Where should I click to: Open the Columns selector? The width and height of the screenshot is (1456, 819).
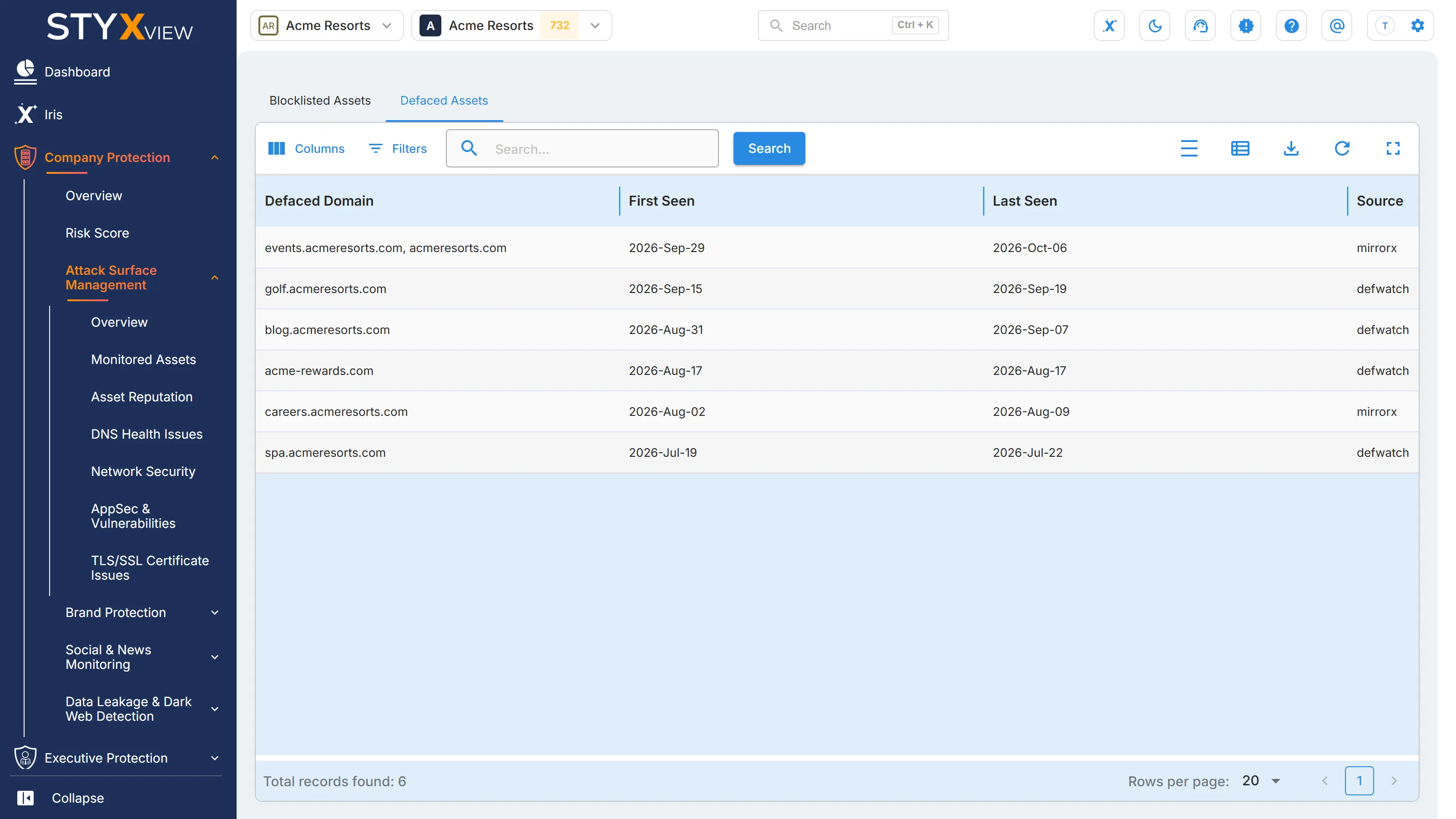tap(306, 149)
